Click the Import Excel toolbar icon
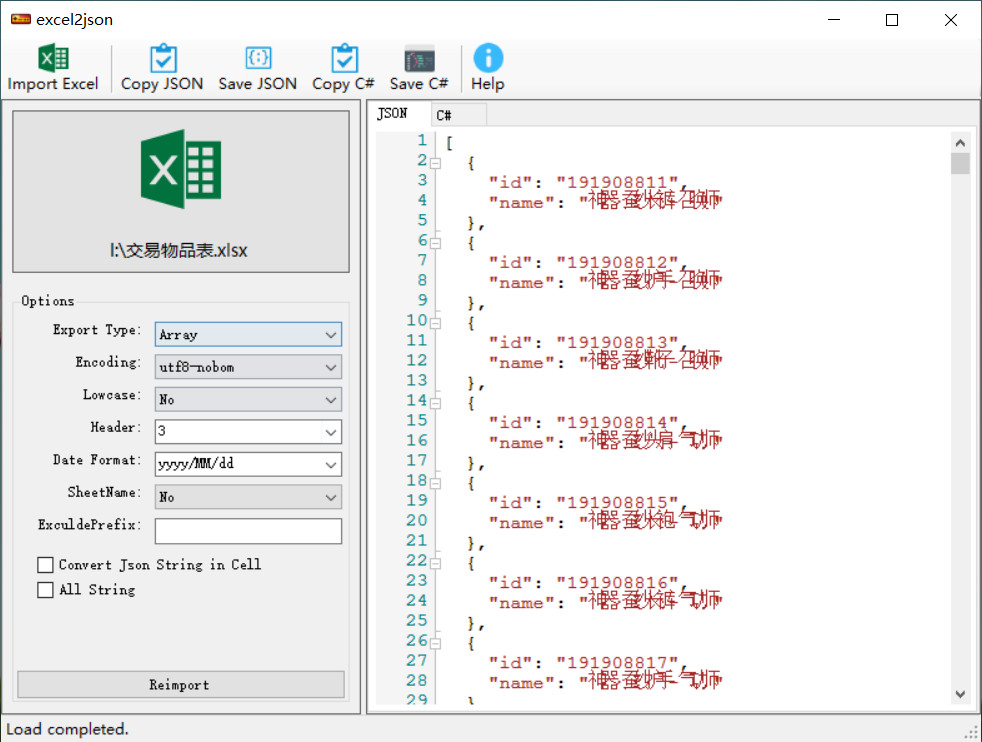The image size is (982, 742). click(x=53, y=59)
